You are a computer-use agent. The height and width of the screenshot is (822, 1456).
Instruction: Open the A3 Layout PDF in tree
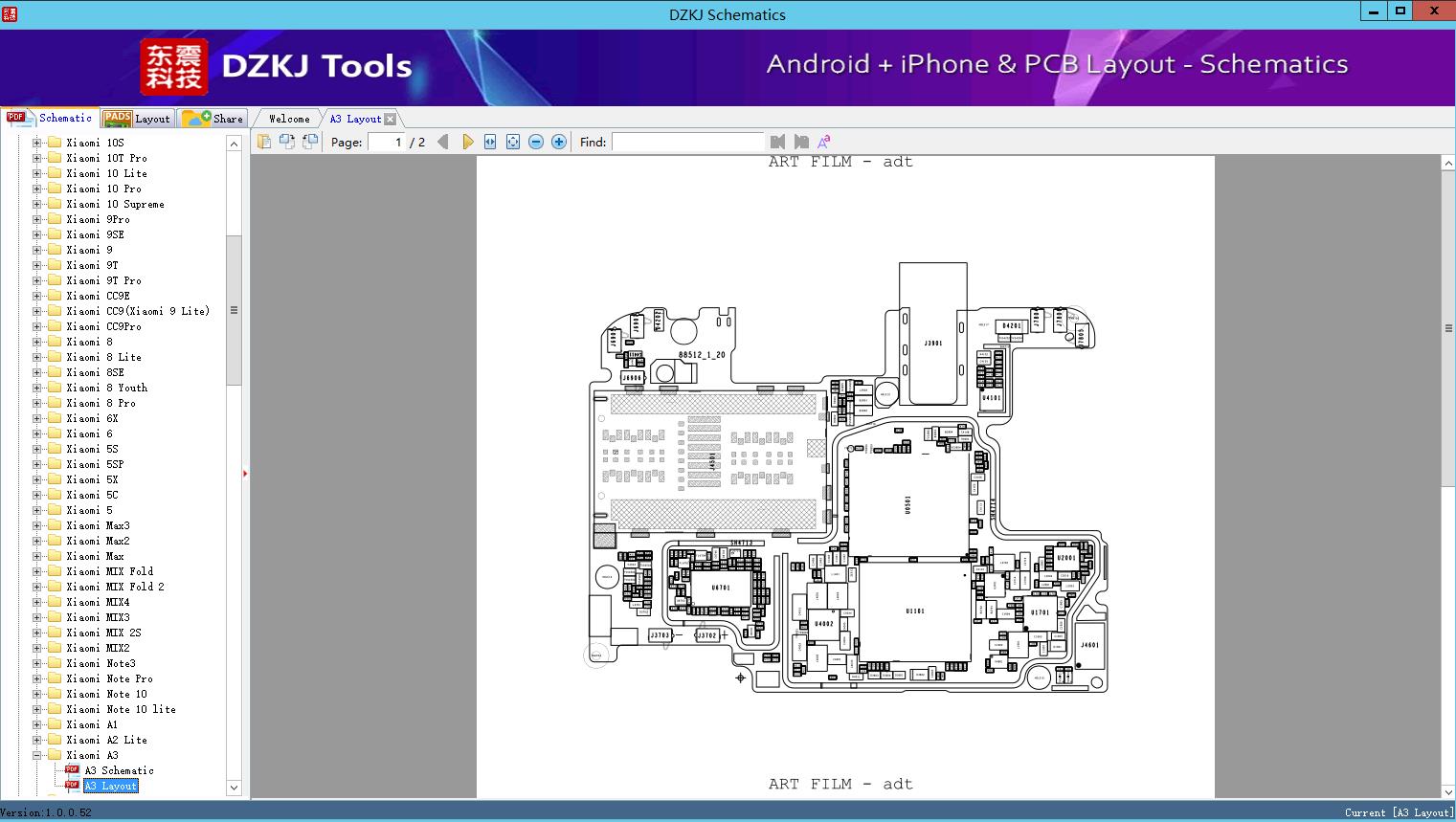pos(111,786)
